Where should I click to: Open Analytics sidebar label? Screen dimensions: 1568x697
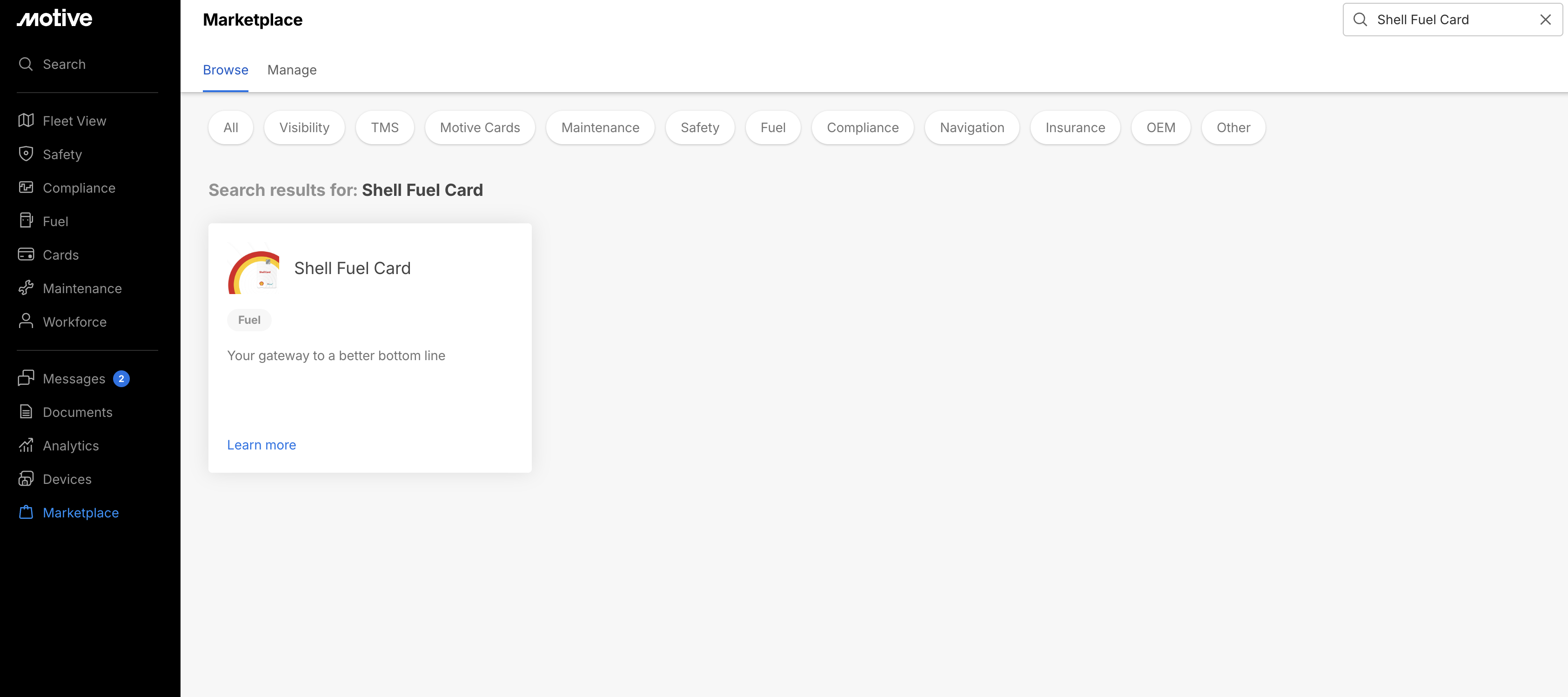click(x=71, y=446)
